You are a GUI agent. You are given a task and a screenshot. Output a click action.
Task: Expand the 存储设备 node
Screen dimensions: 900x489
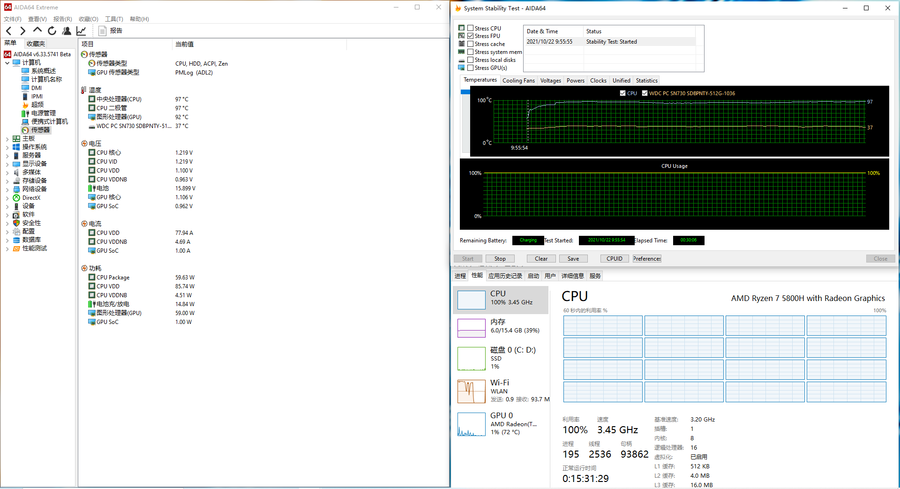pyautogui.click(x=7, y=181)
